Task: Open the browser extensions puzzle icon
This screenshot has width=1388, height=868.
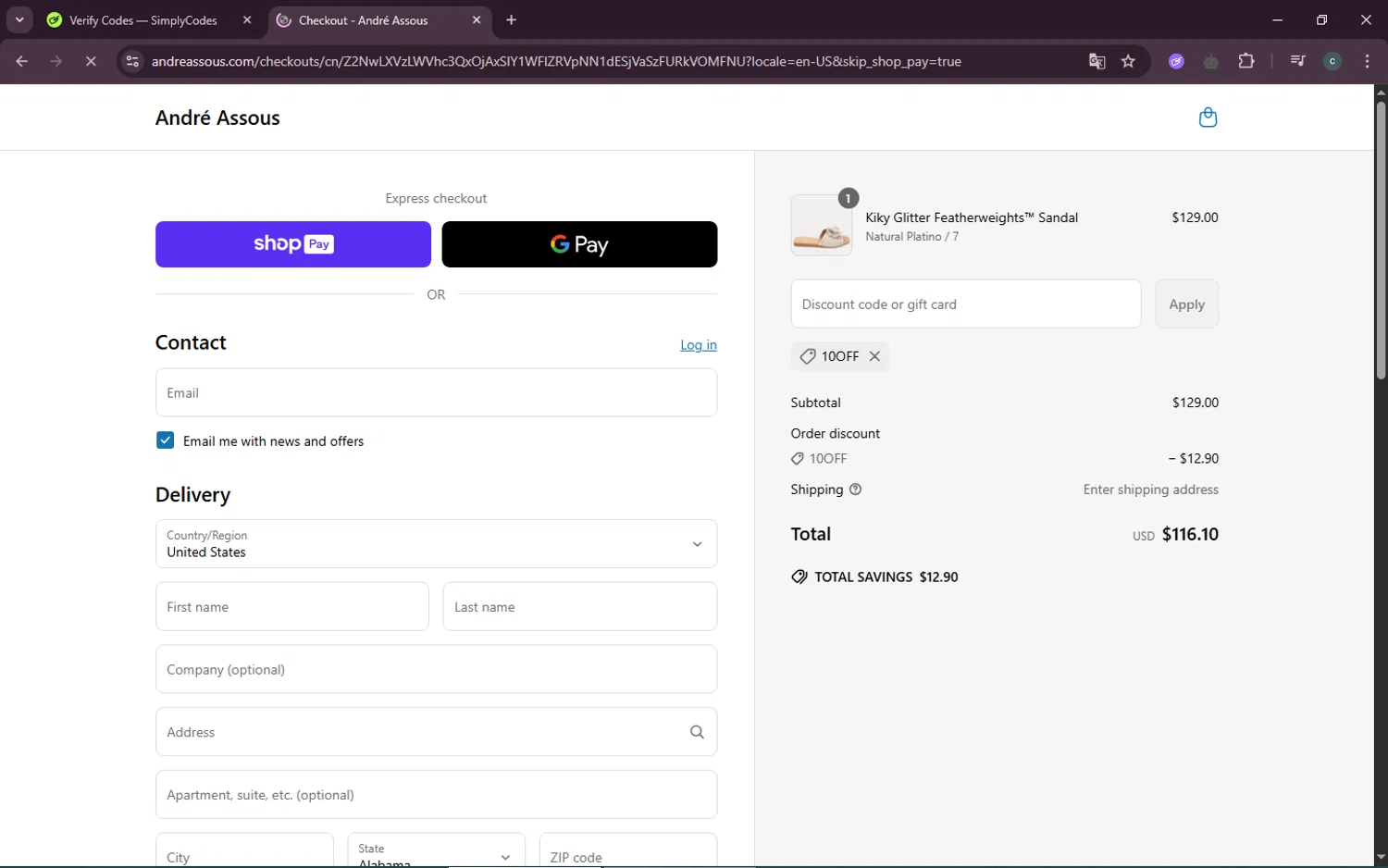Action: [1246, 61]
